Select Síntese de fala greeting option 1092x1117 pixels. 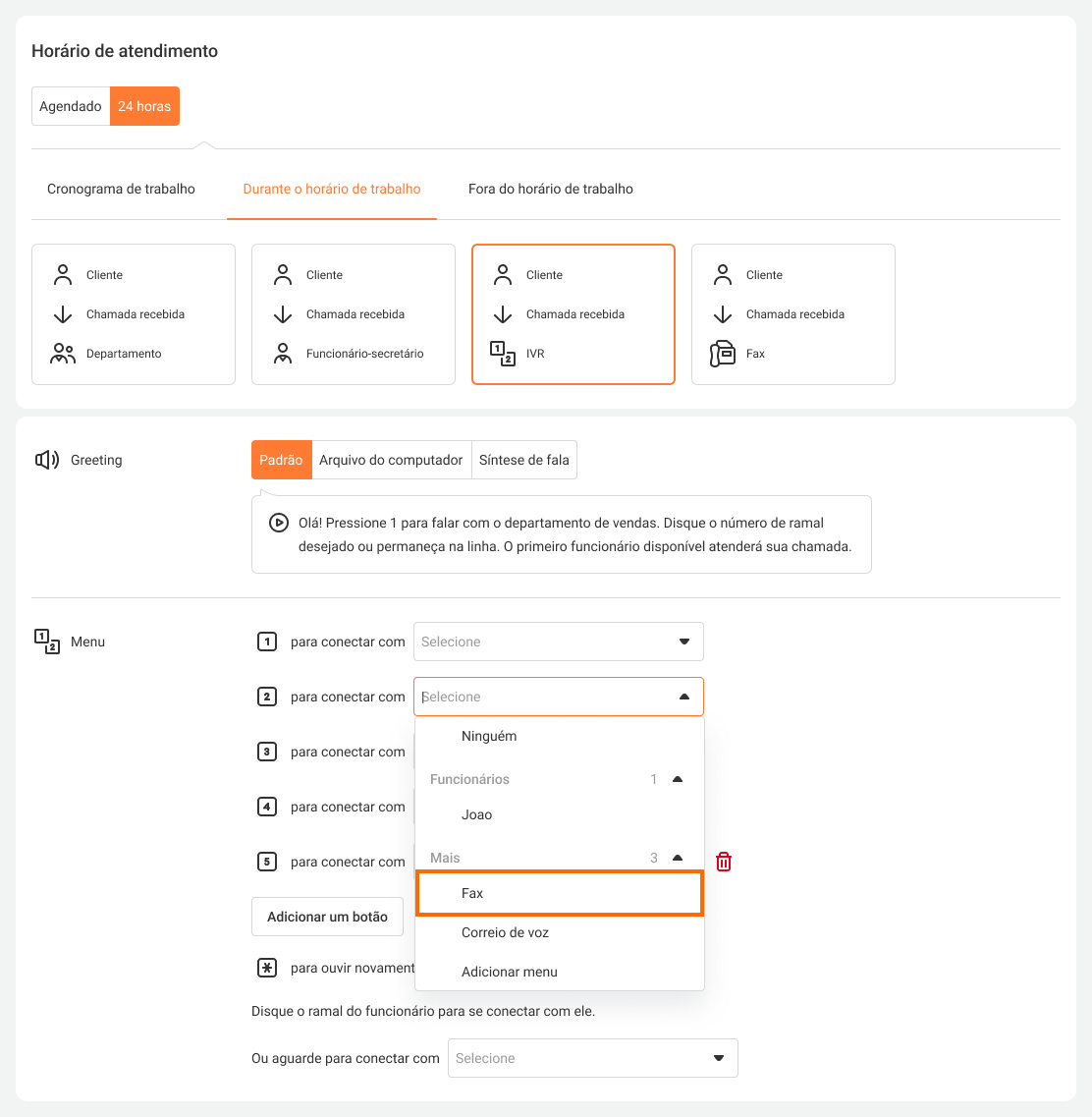(524, 460)
